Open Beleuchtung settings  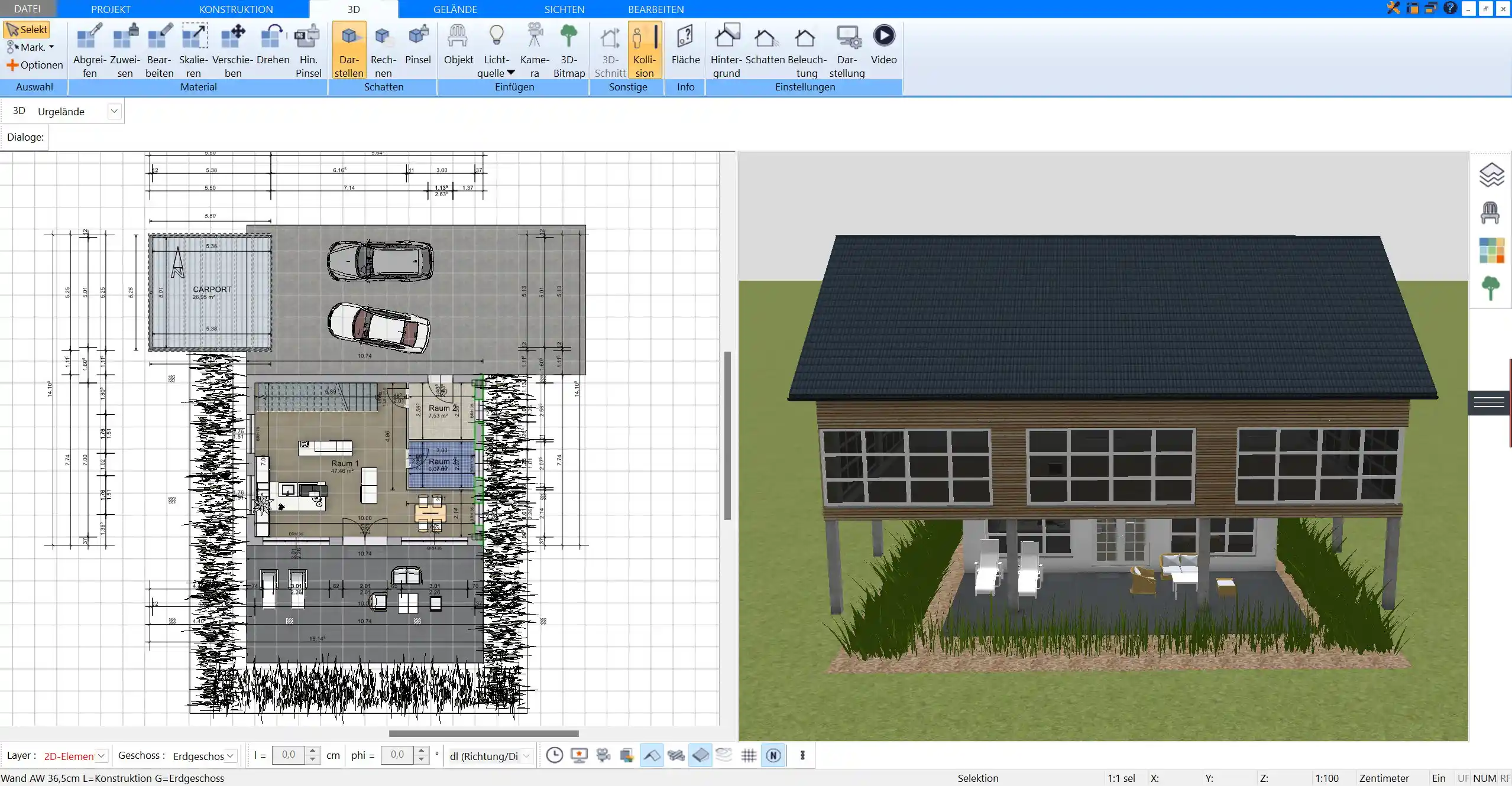[x=807, y=50]
